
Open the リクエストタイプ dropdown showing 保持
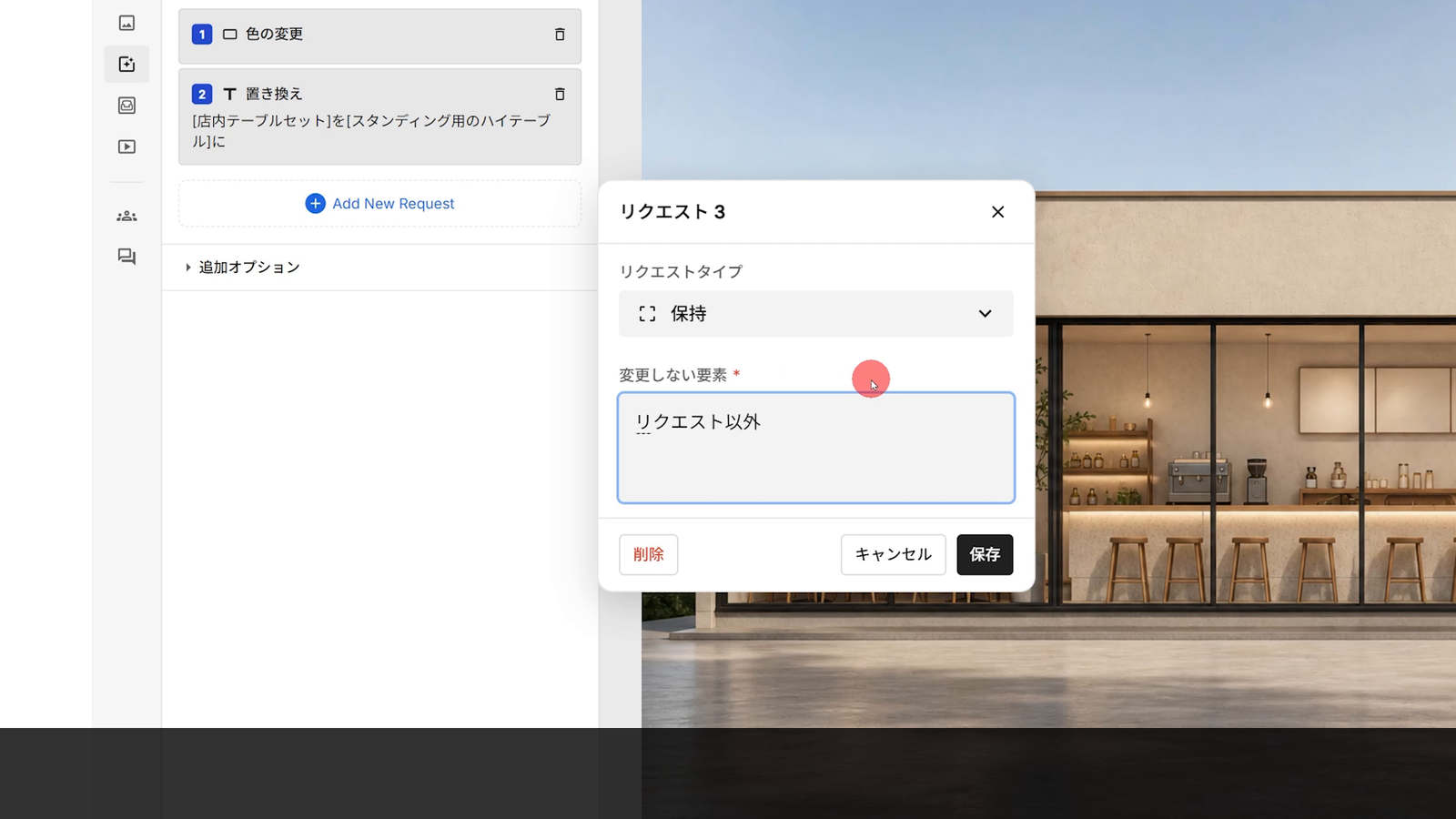815,314
